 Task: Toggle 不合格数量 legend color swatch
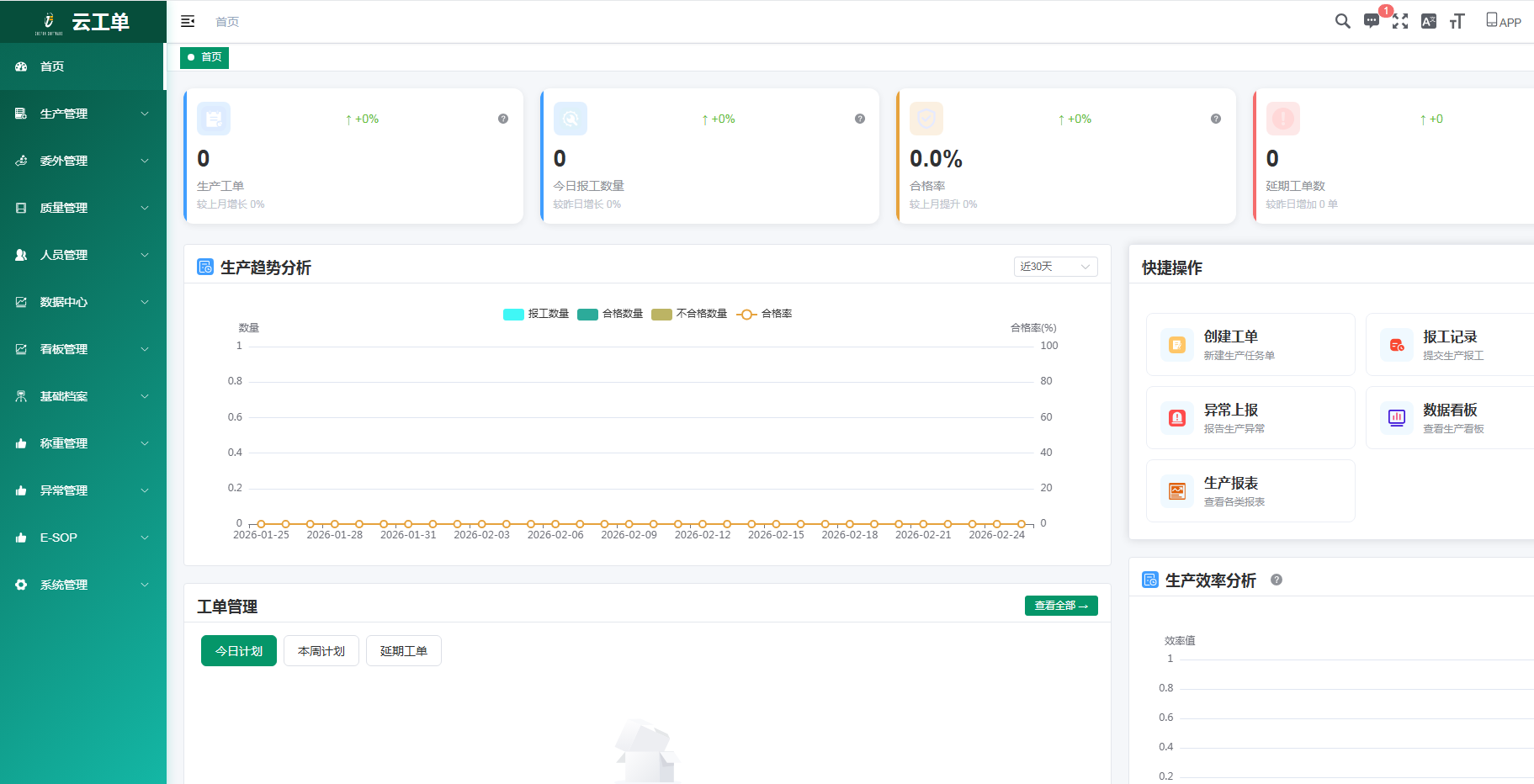[661, 314]
